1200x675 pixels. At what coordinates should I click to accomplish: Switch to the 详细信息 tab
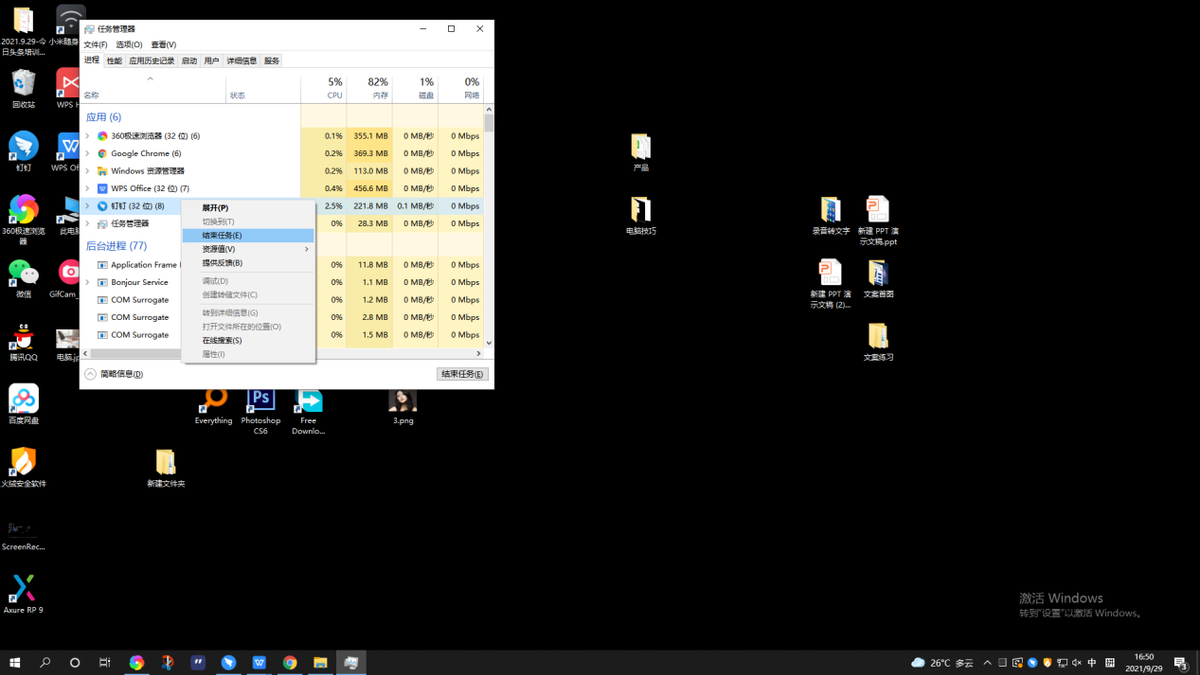click(x=241, y=61)
